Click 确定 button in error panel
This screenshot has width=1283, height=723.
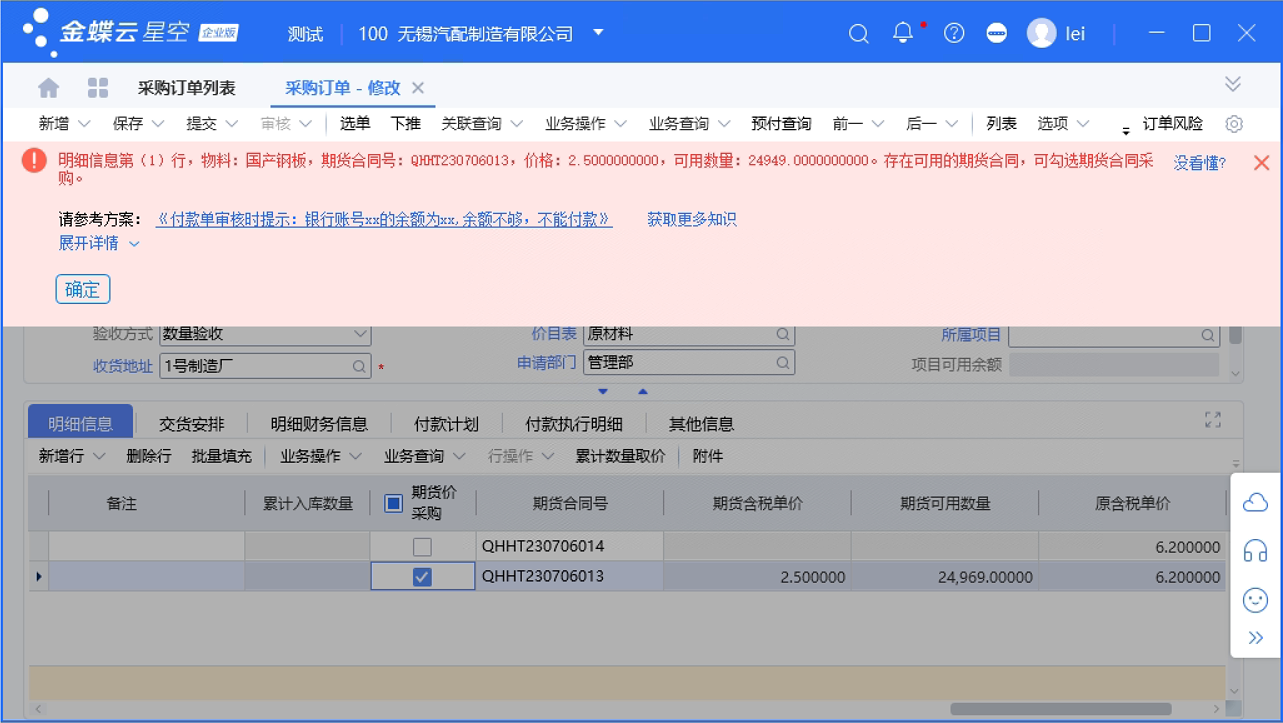point(83,290)
